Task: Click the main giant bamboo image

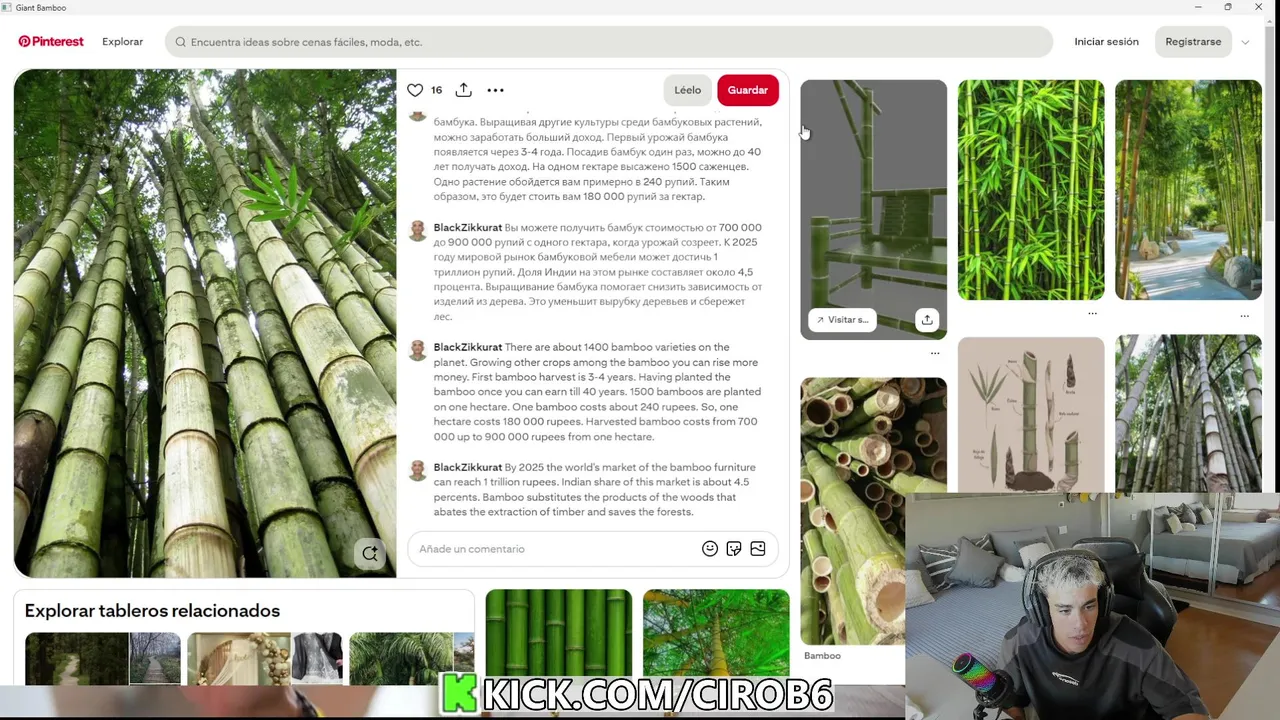Action: tap(205, 323)
